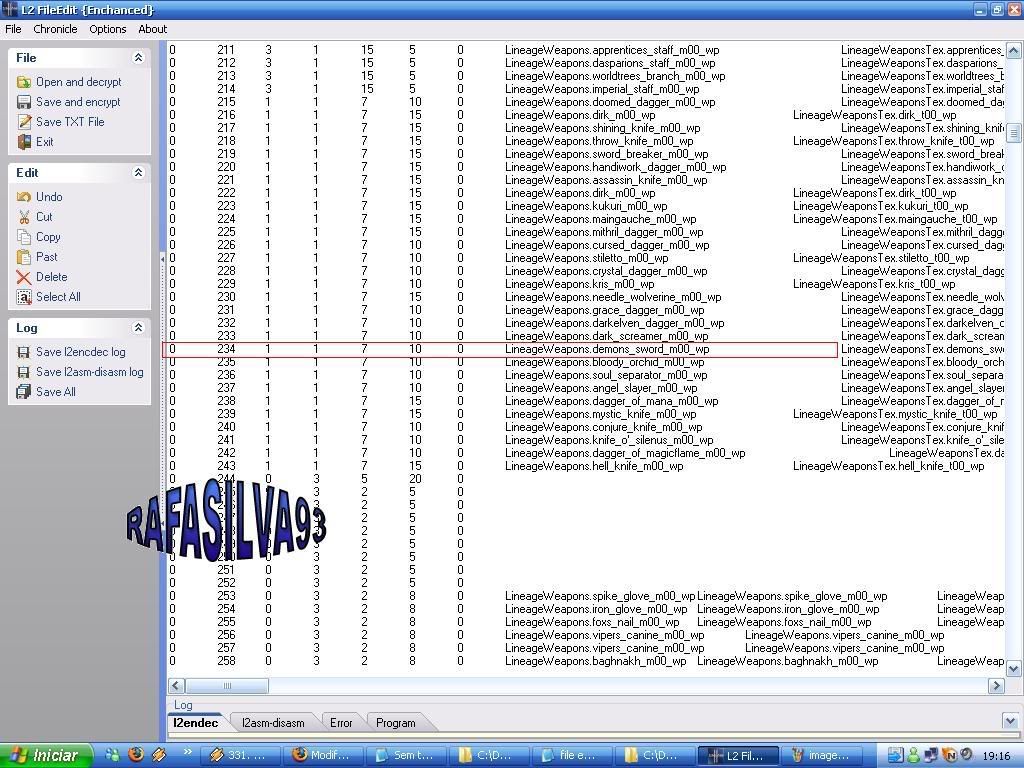Click the Save TXT File pencil icon
The height and width of the screenshot is (768, 1024).
(24, 122)
